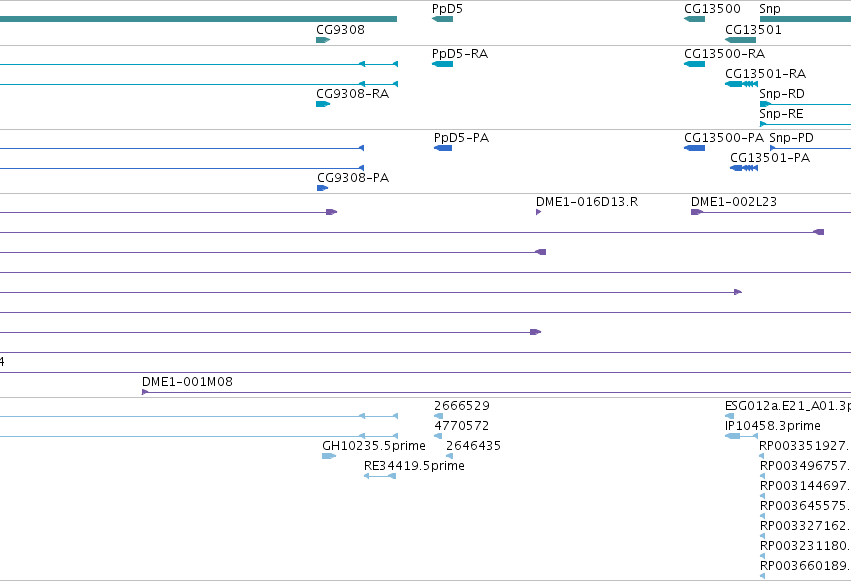Viewport: 851px width, 581px height.
Task: Click the RP003660189 label
Action: click(805, 566)
